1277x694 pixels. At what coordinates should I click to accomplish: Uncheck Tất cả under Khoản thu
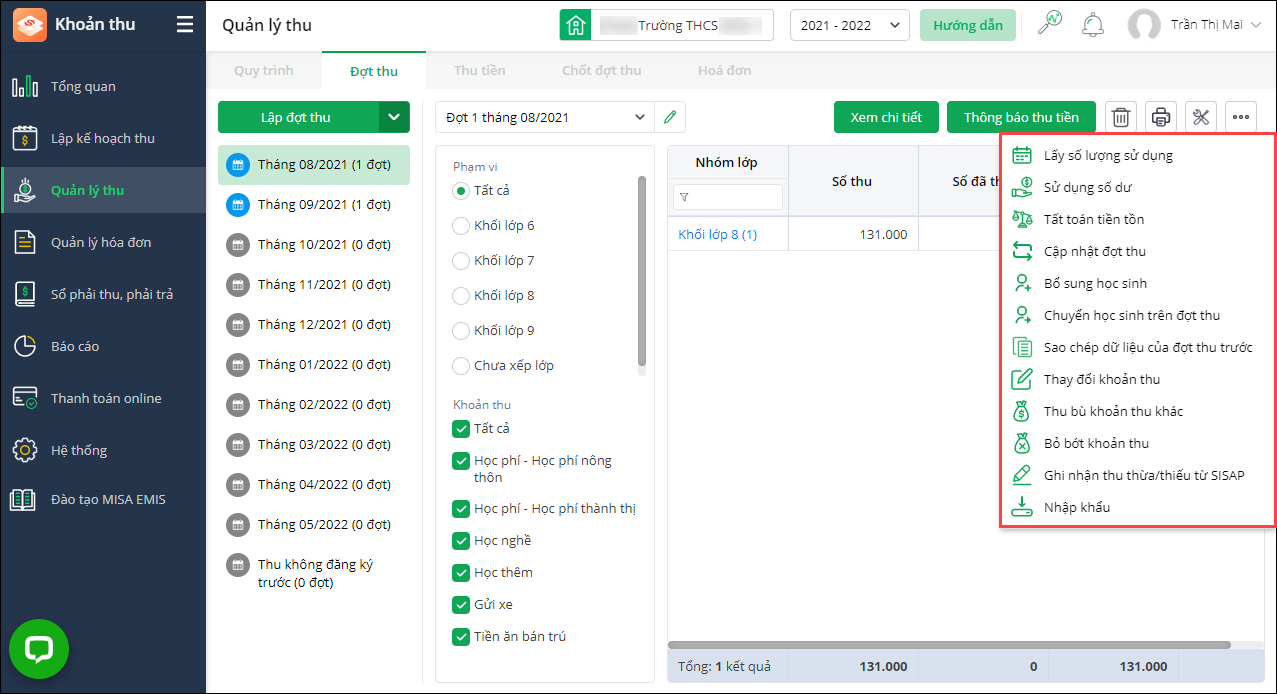pos(461,429)
